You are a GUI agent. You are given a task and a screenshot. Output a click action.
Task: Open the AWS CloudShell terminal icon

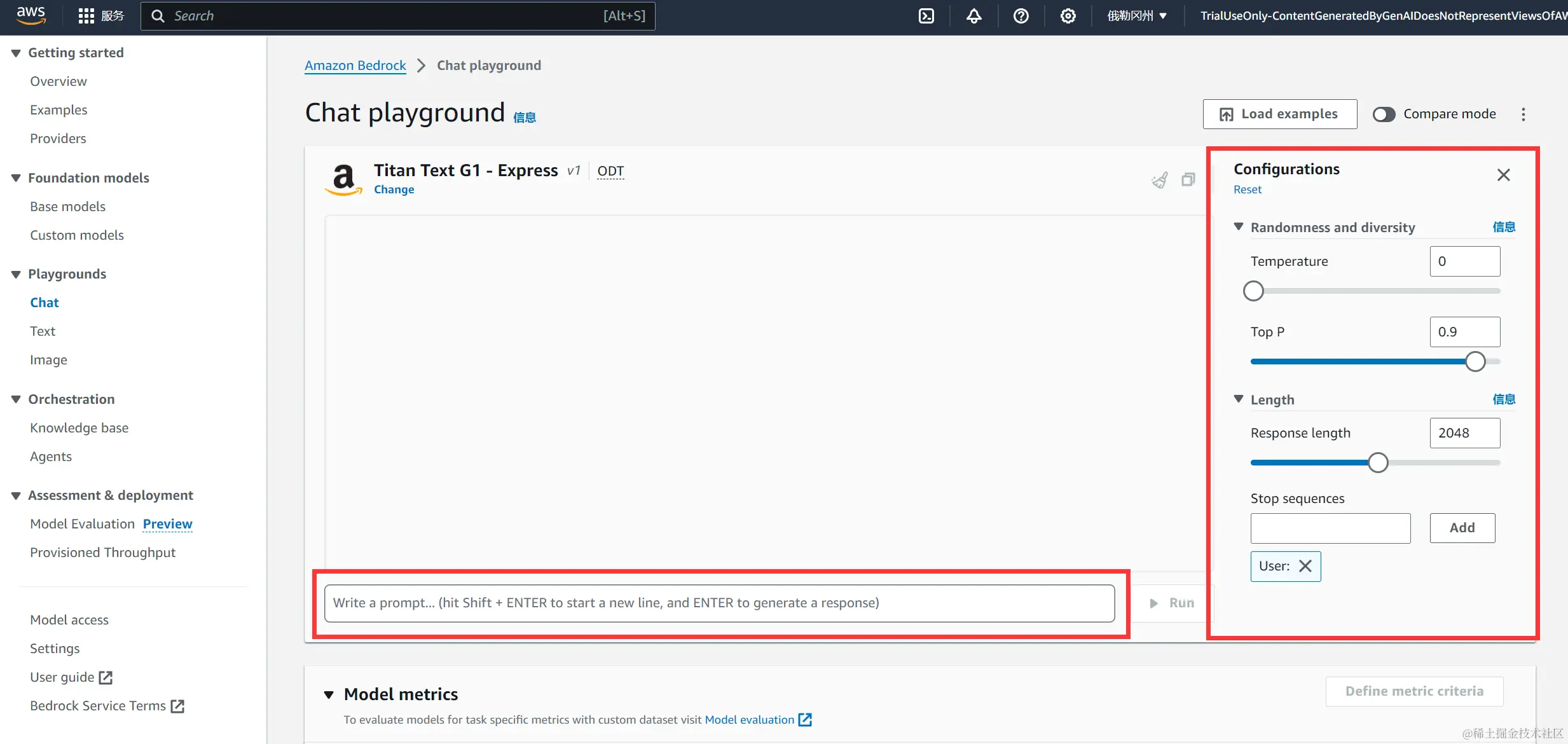(926, 16)
